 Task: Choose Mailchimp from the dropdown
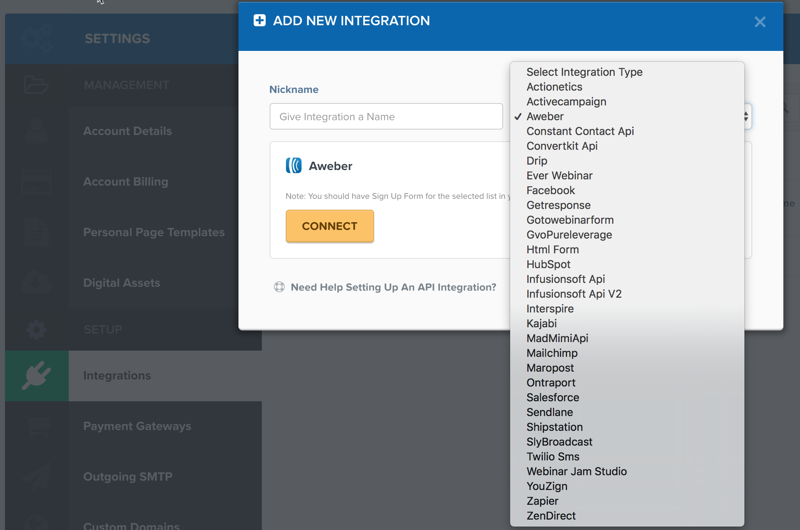click(627, 353)
